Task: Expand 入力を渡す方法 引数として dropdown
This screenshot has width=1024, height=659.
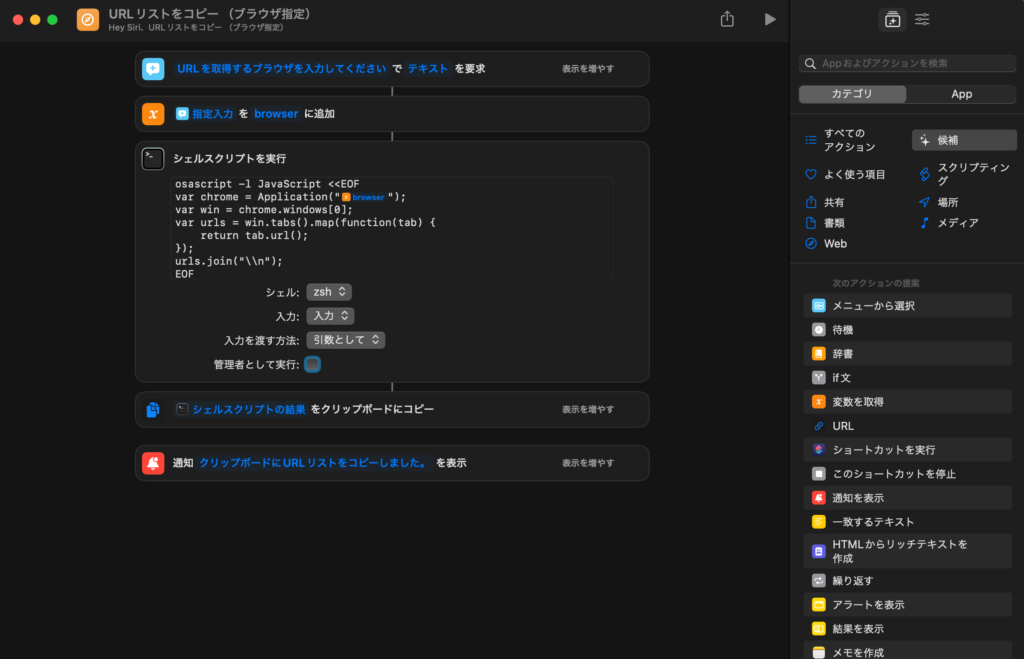Action: [x=345, y=340]
